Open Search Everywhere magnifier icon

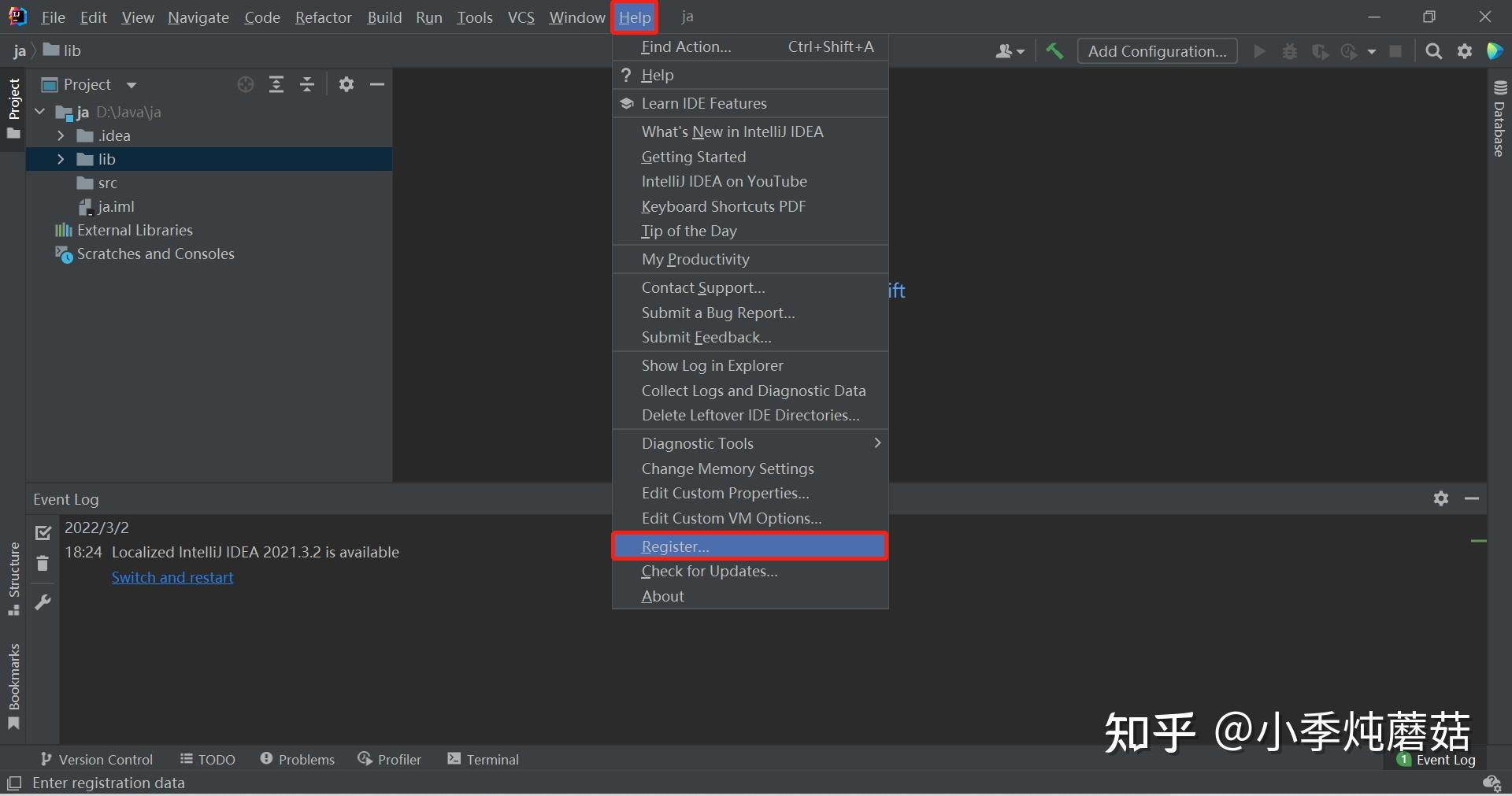(1434, 51)
